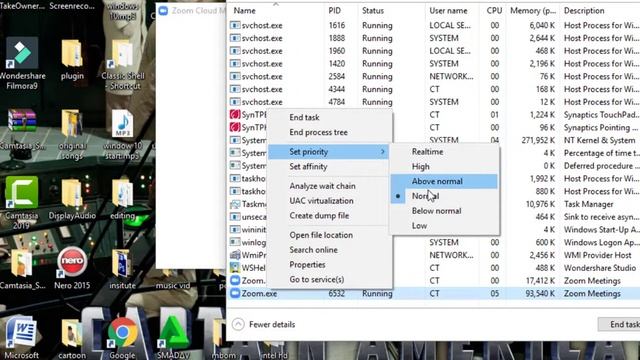Launch Nero 2015 desktop icon

[x=72, y=262]
